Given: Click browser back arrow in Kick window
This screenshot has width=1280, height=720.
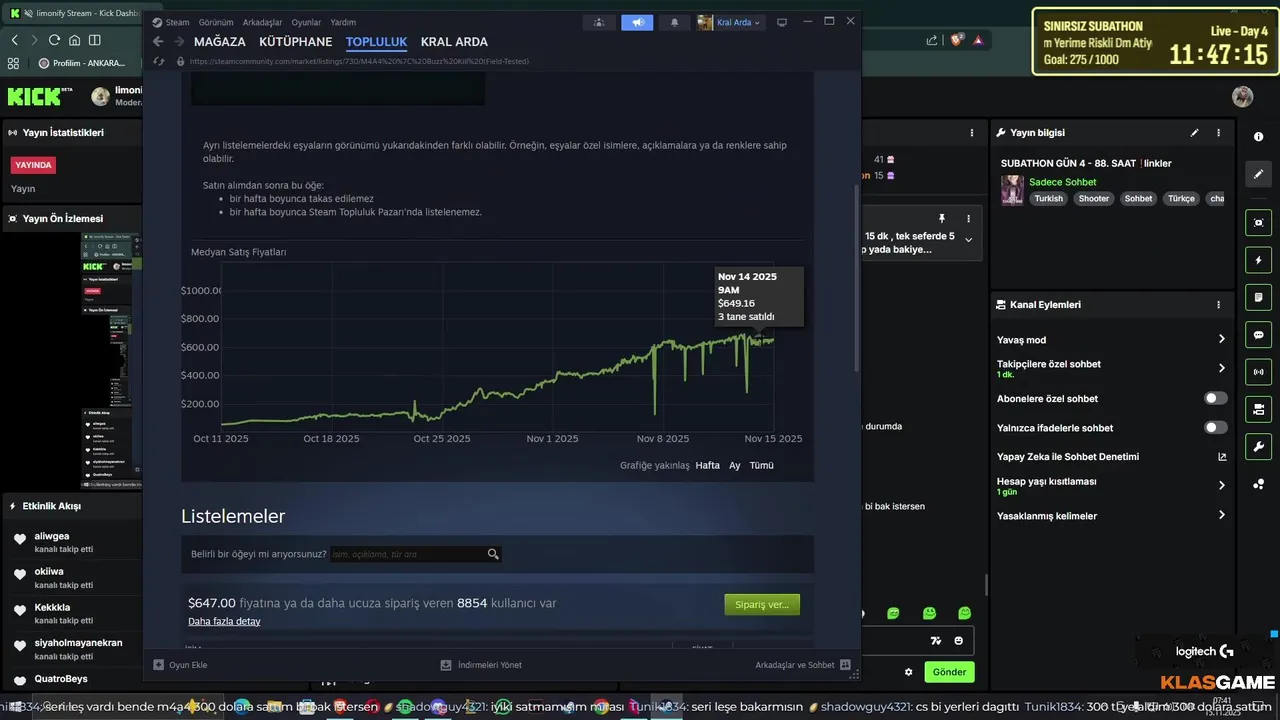Looking at the screenshot, I should (x=14, y=40).
